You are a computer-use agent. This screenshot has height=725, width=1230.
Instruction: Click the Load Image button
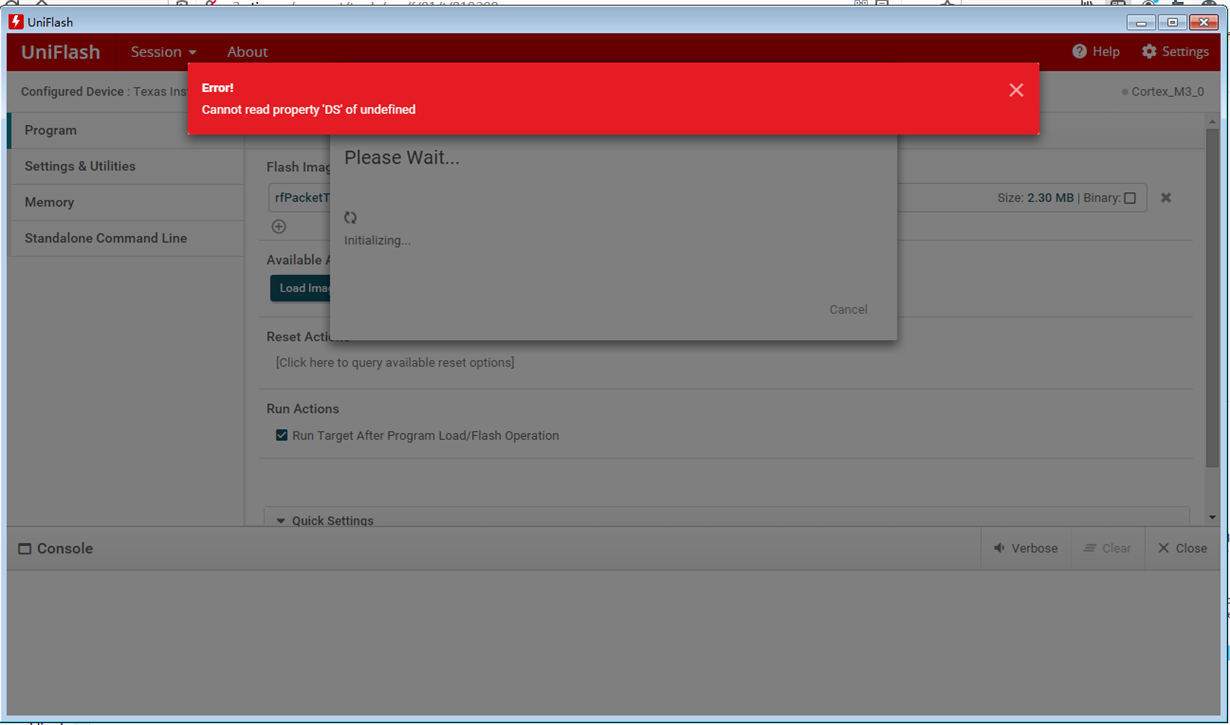coord(301,288)
